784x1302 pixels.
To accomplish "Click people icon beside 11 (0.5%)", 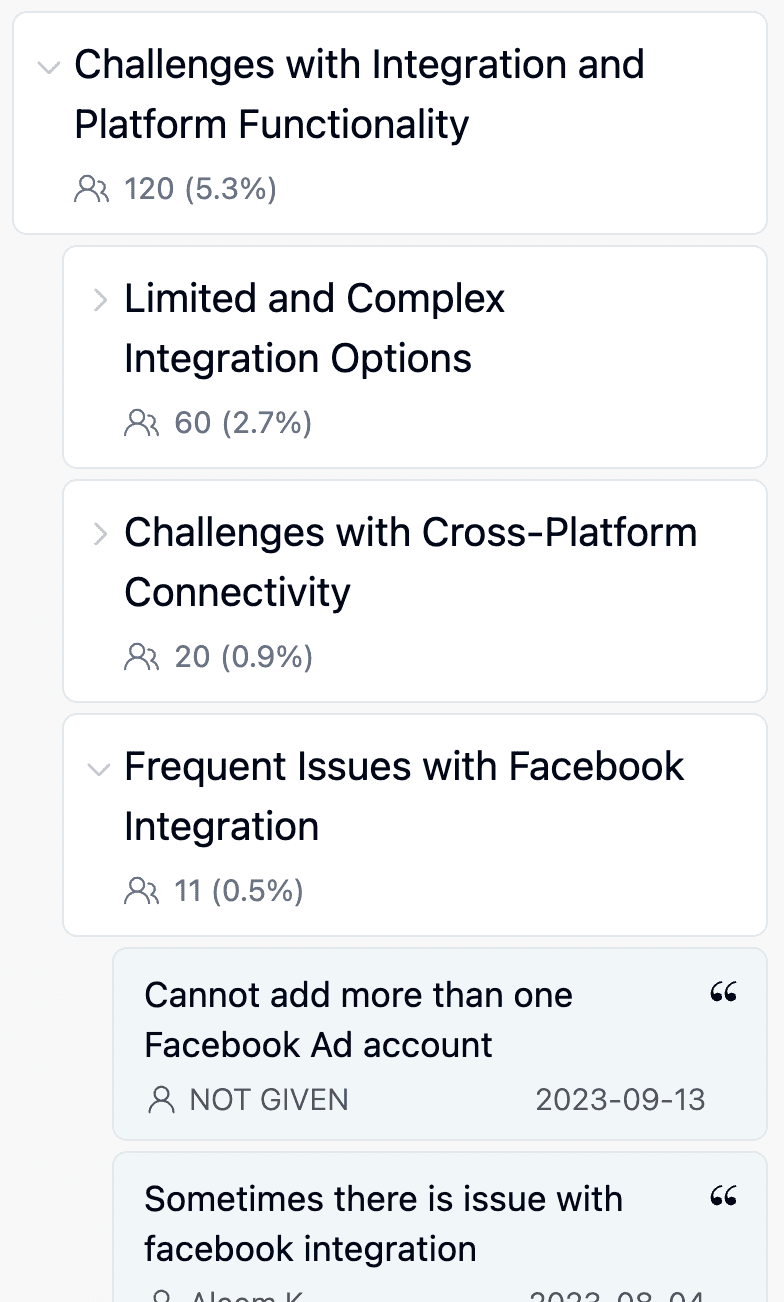I will point(142,892).
